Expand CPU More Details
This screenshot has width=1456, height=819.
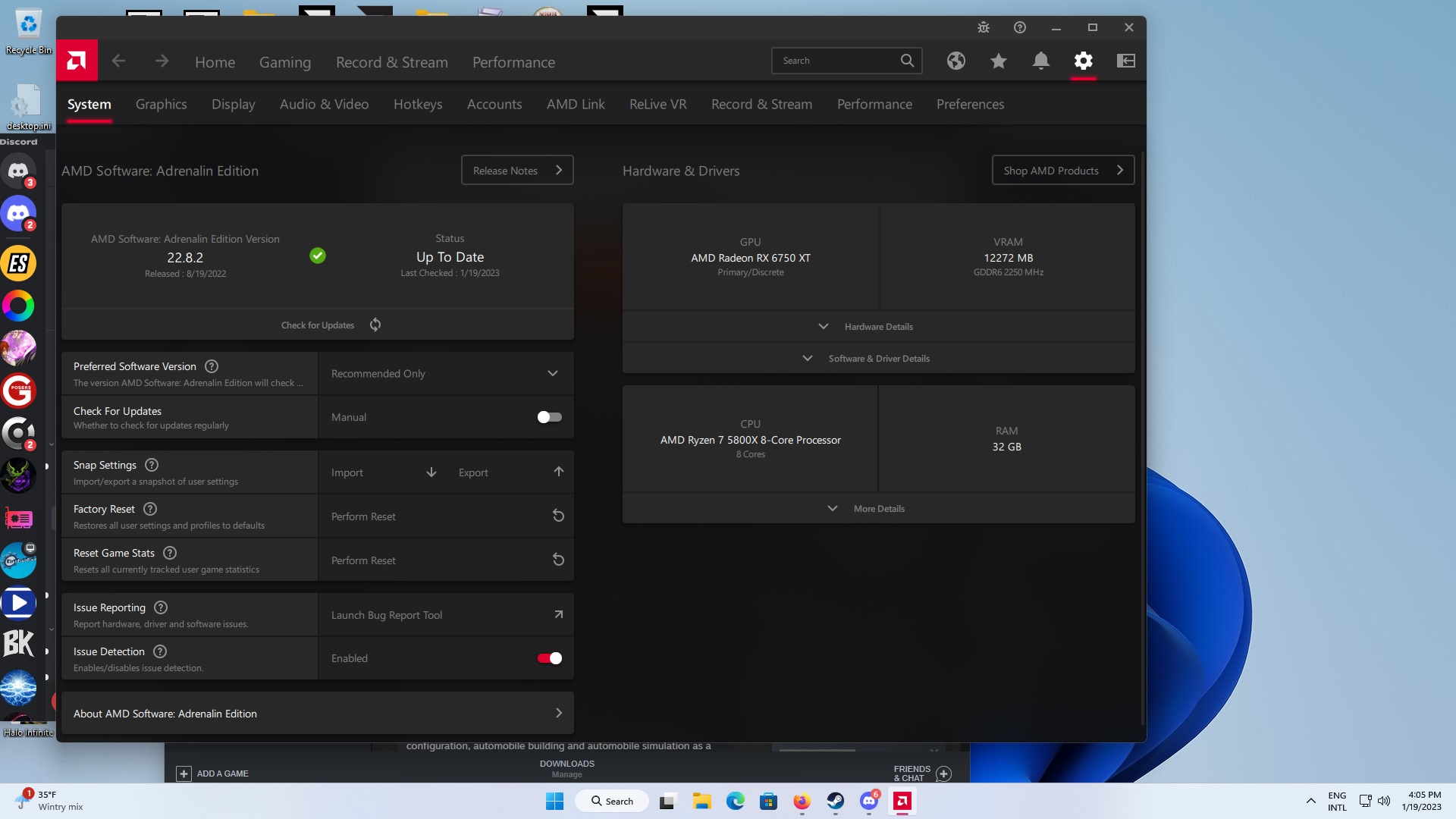(878, 508)
